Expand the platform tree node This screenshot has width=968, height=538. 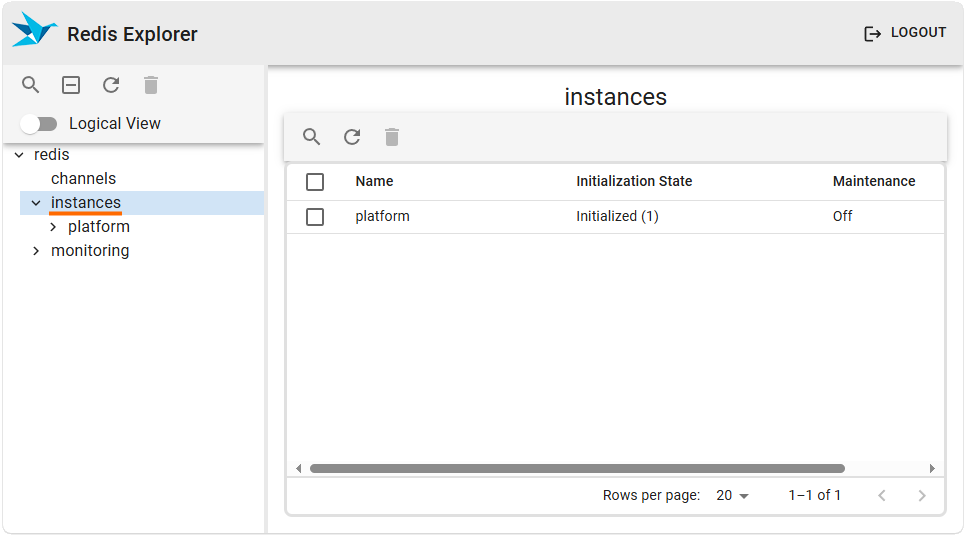click(53, 227)
